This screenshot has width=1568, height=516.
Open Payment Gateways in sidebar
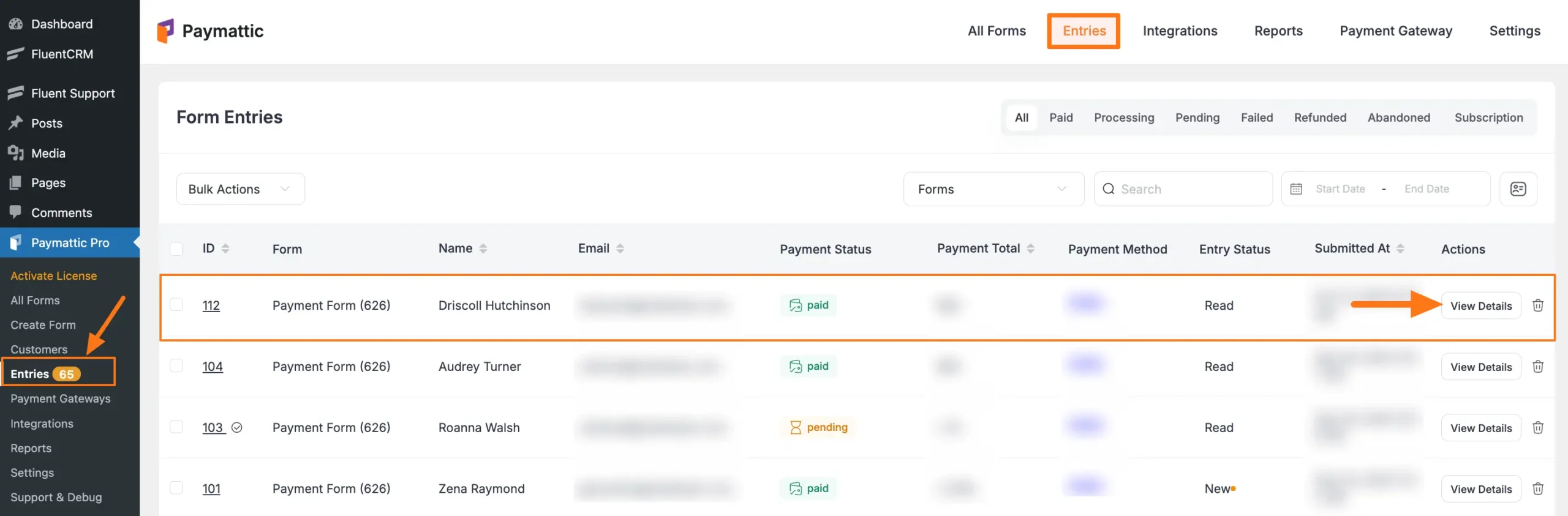(61, 398)
